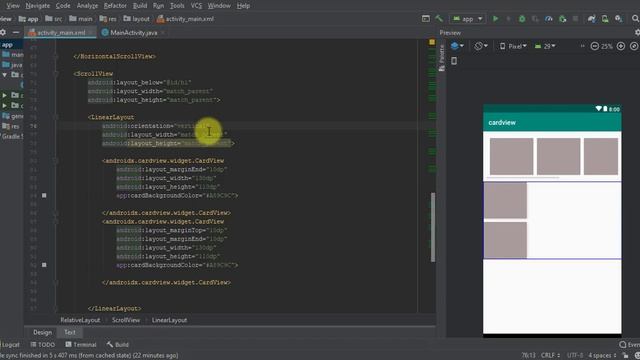640x360 pixels.
Task: Click the project structure window icon
Action: pyautogui.click(x=426, y=19)
